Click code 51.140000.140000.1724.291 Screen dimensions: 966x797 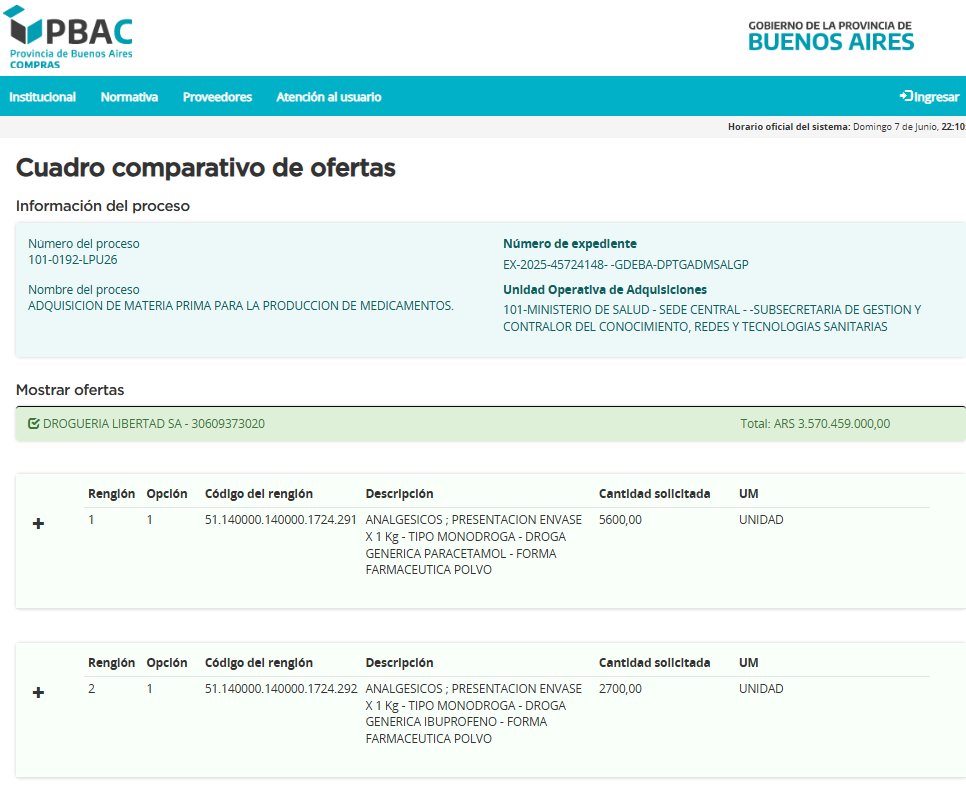coord(281,520)
